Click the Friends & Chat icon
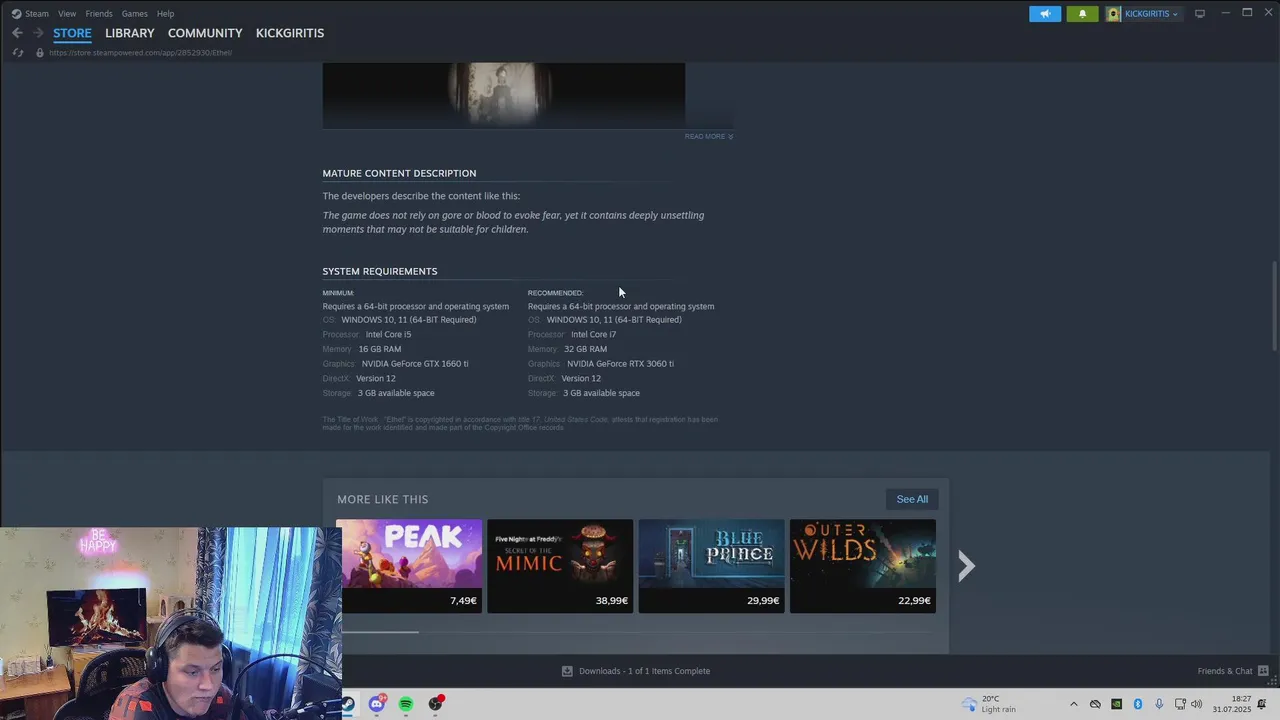Screen dimensions: 1280x720 pos(1263,671)
